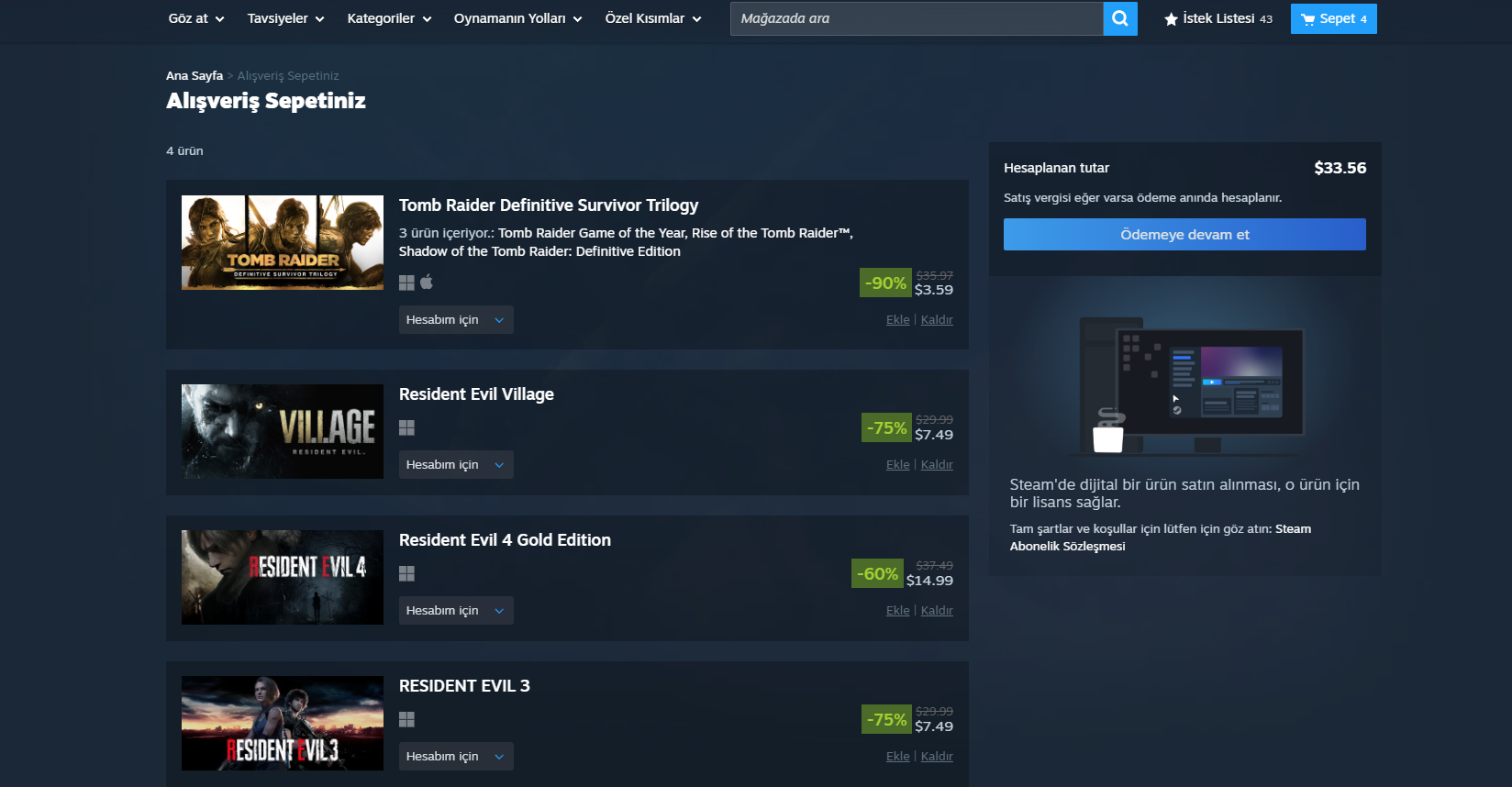Open the Resident Evil Village thumbnail
This screenshot has height=787, width=1512.
283,431
